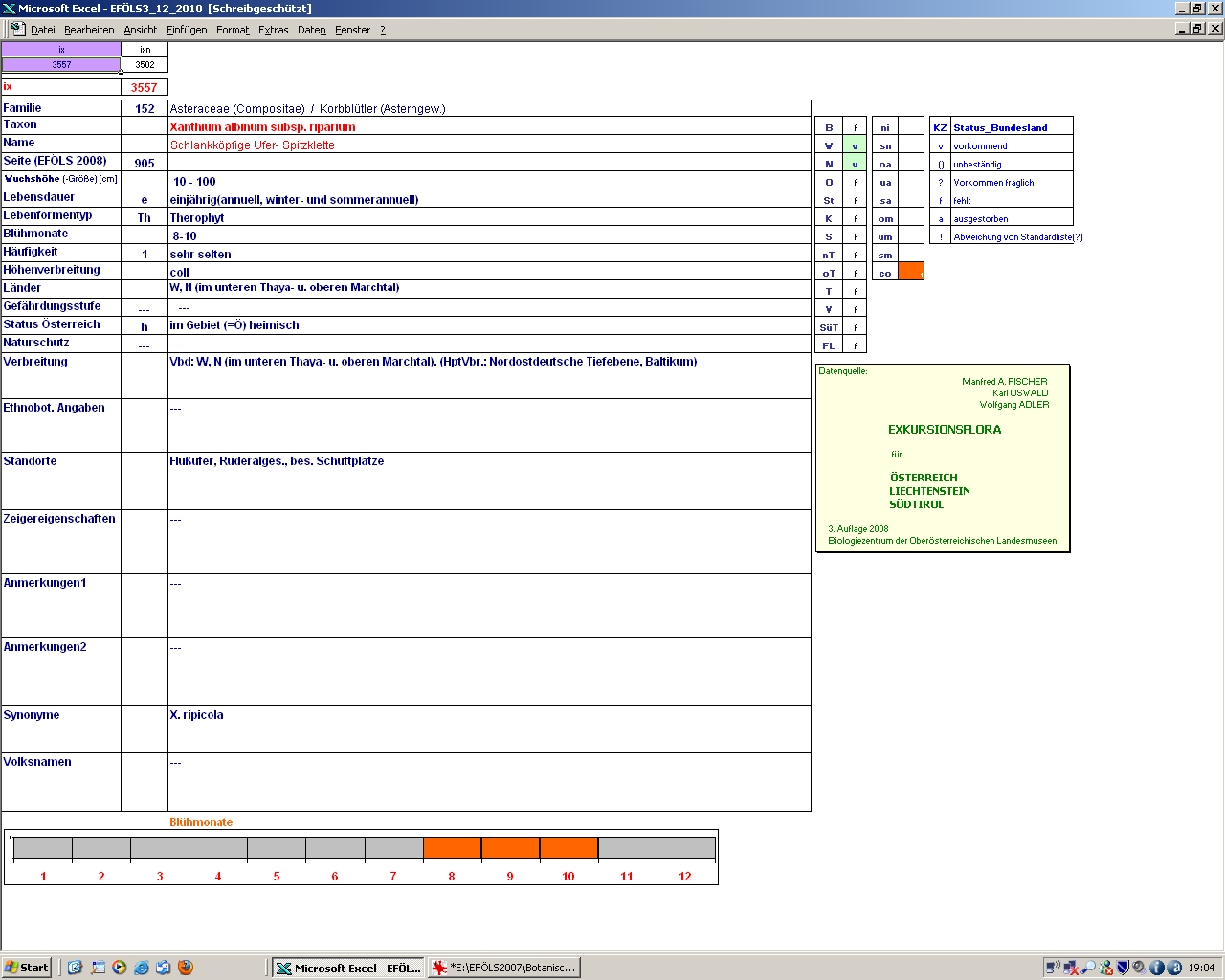Click the legend entry 'ausgestorben'

coord(980,218)
